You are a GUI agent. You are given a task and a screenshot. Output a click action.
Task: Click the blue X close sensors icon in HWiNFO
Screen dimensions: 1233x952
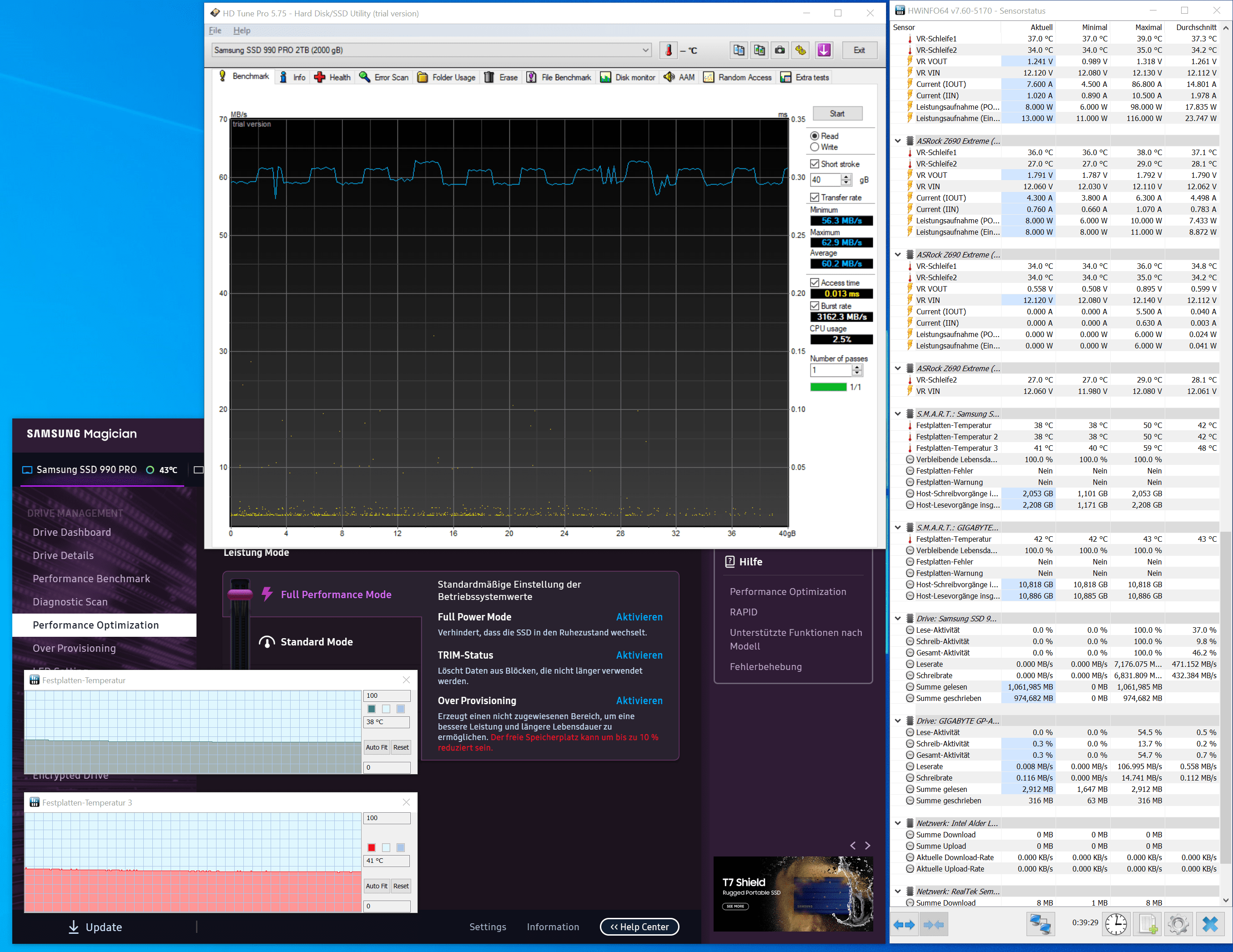click(x=1210, y=924)
